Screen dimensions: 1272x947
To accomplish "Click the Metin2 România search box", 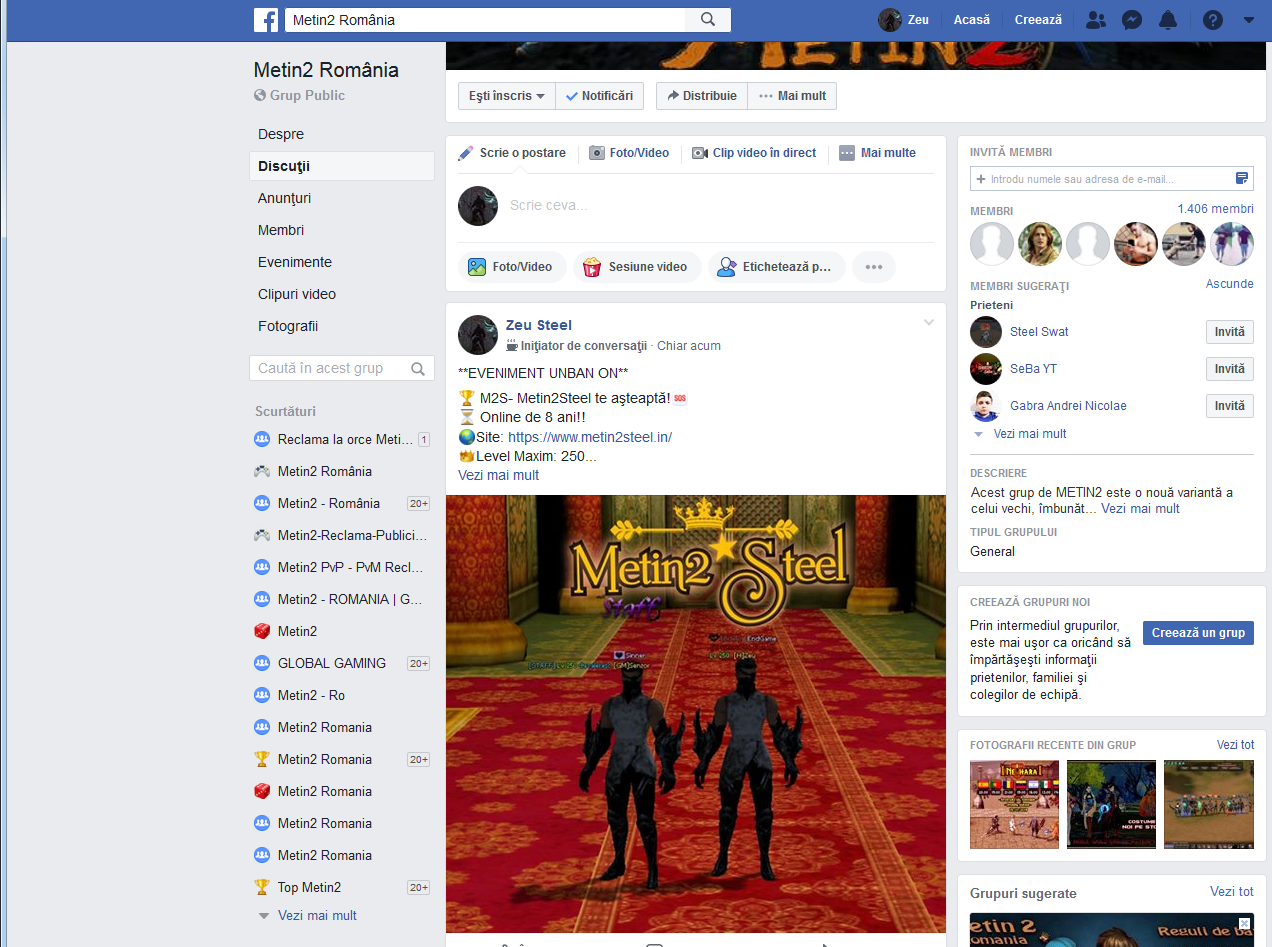I will 486,20.
